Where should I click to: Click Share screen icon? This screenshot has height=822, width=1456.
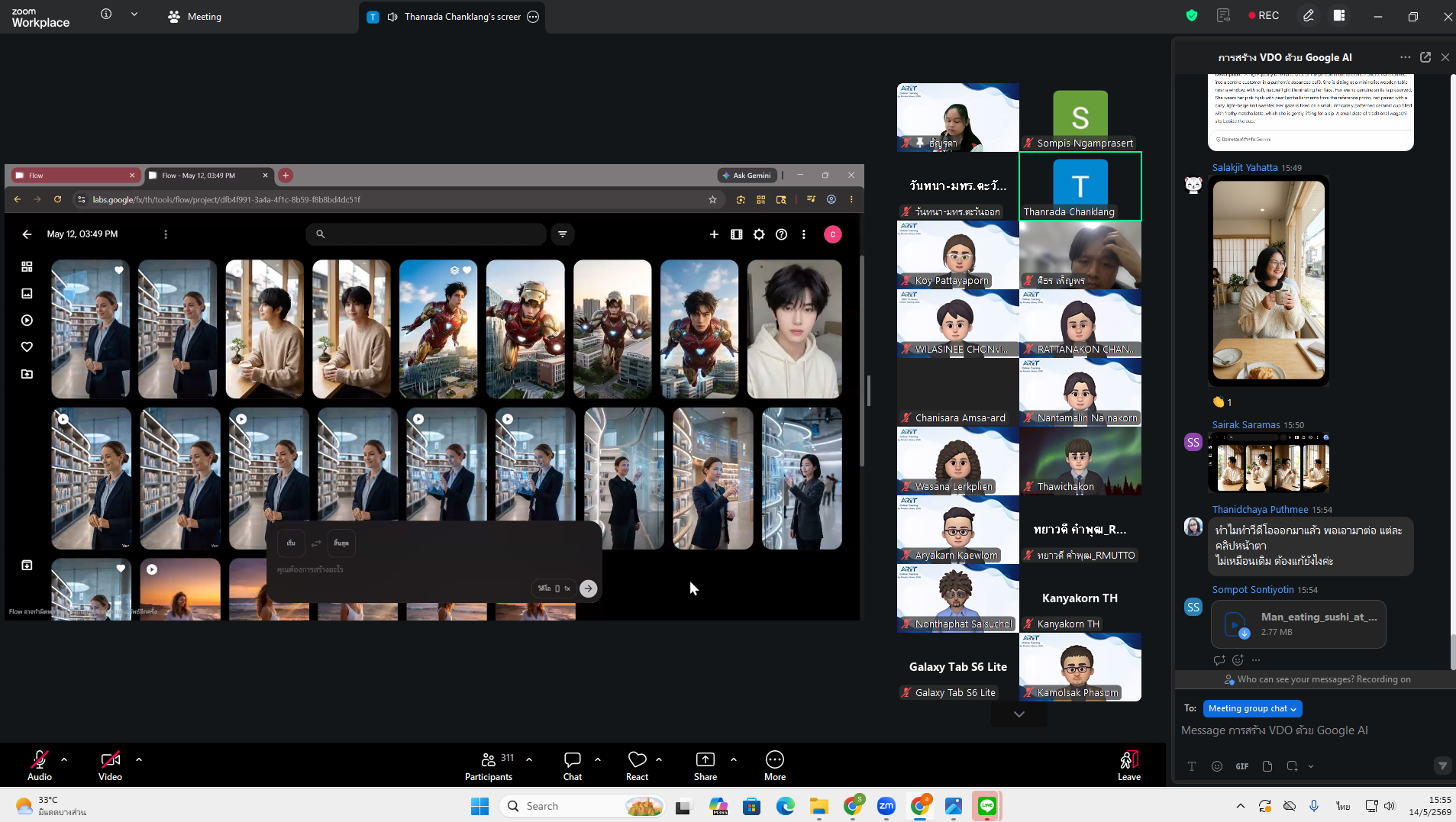[705, 765]
